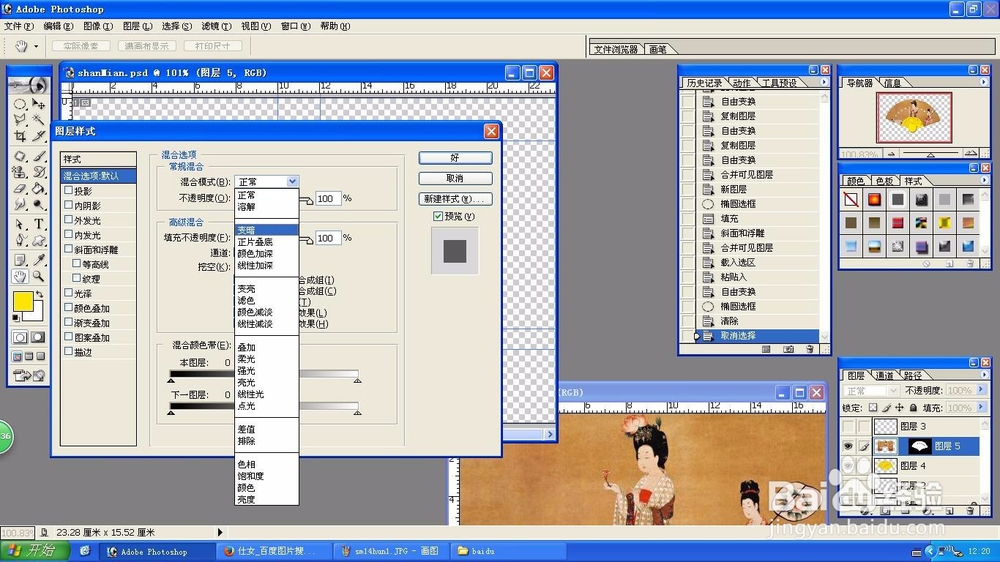
Task: Open the baidu folder taskbar item
Action: (508, 551)
